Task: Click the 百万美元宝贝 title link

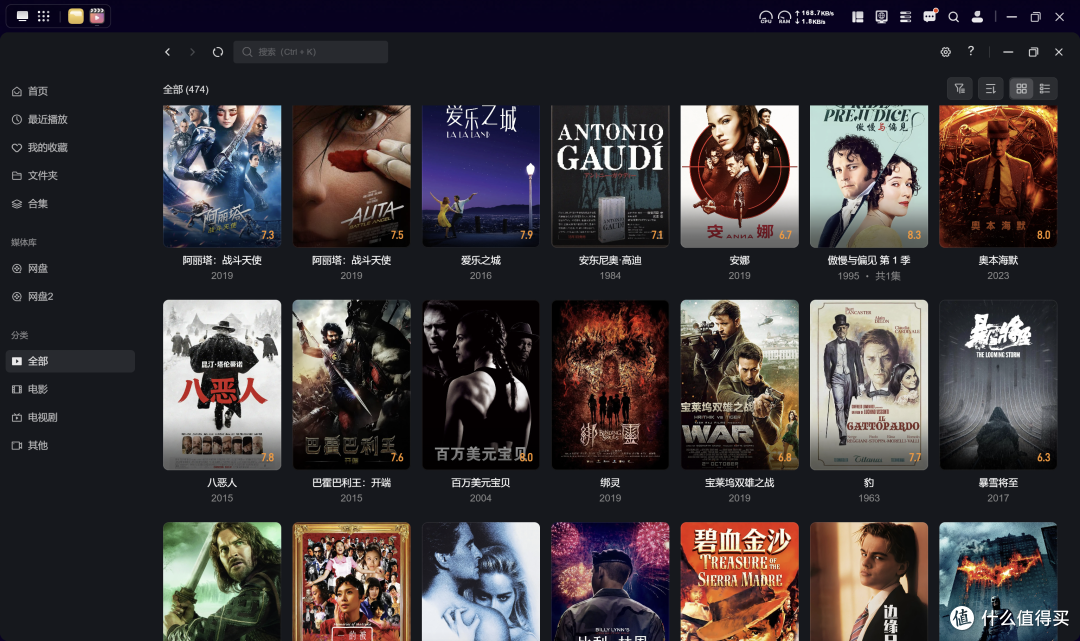Action: (x=481, y=483)
